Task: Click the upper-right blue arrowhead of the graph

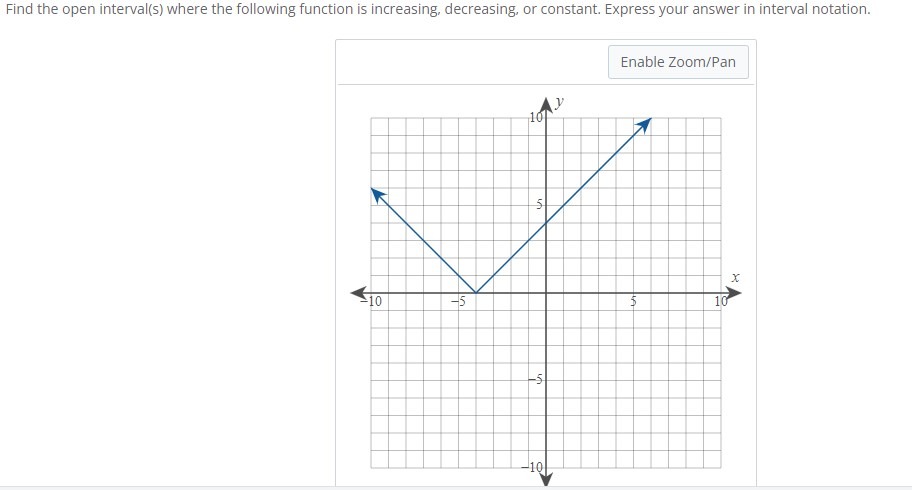Action: coord(643,126)
